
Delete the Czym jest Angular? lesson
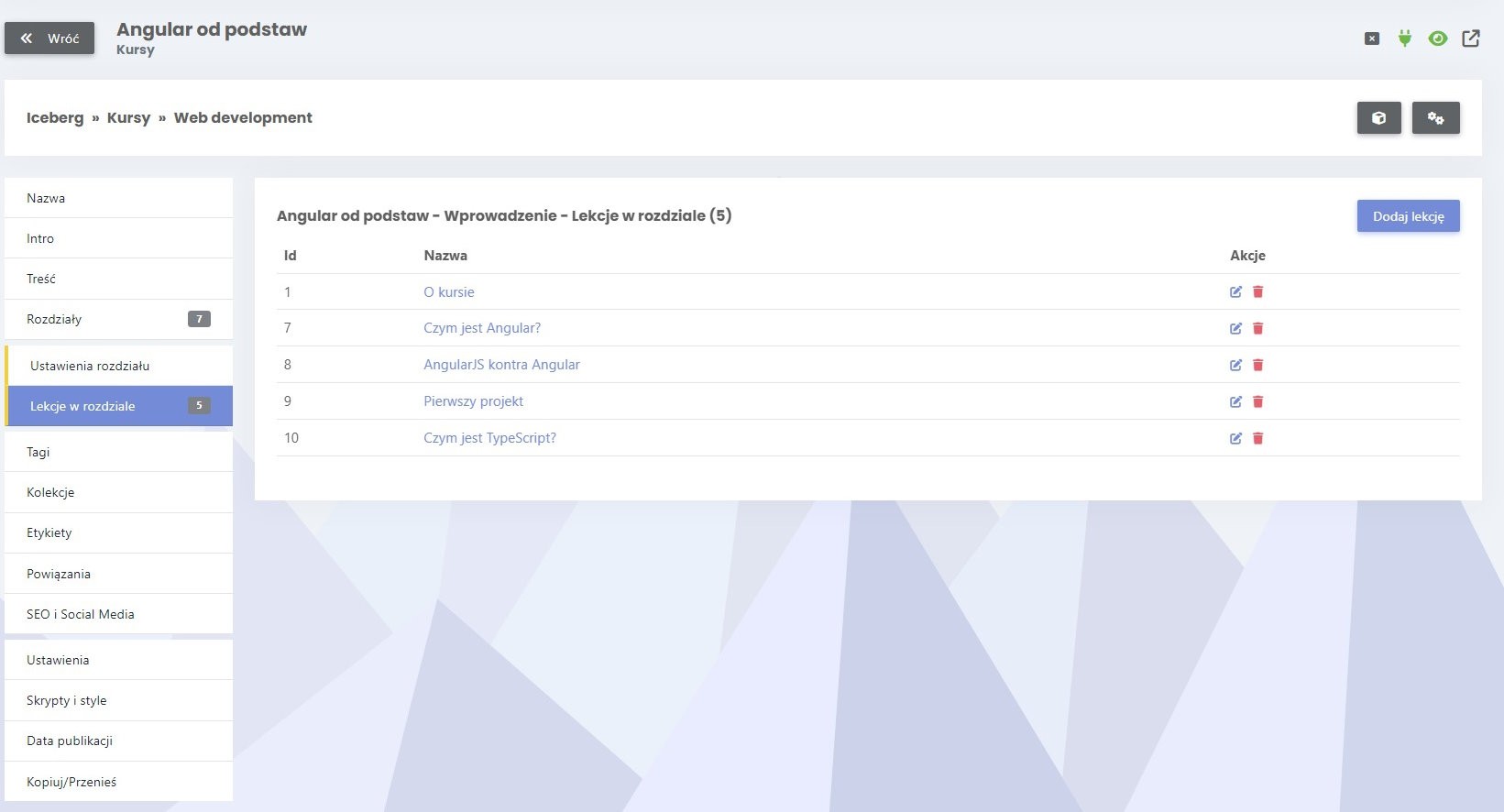click(x=1257, y=328)
